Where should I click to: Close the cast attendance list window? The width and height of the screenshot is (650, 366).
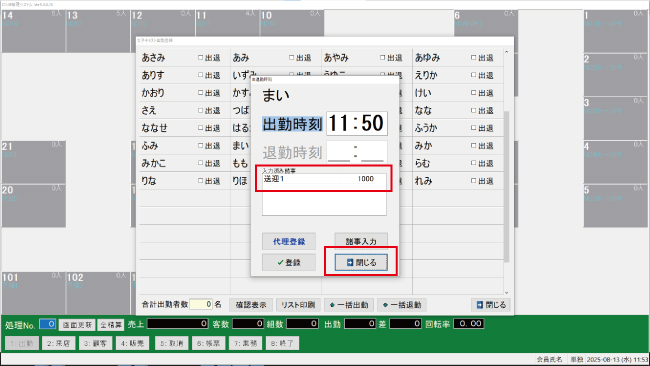click(491, 305)
